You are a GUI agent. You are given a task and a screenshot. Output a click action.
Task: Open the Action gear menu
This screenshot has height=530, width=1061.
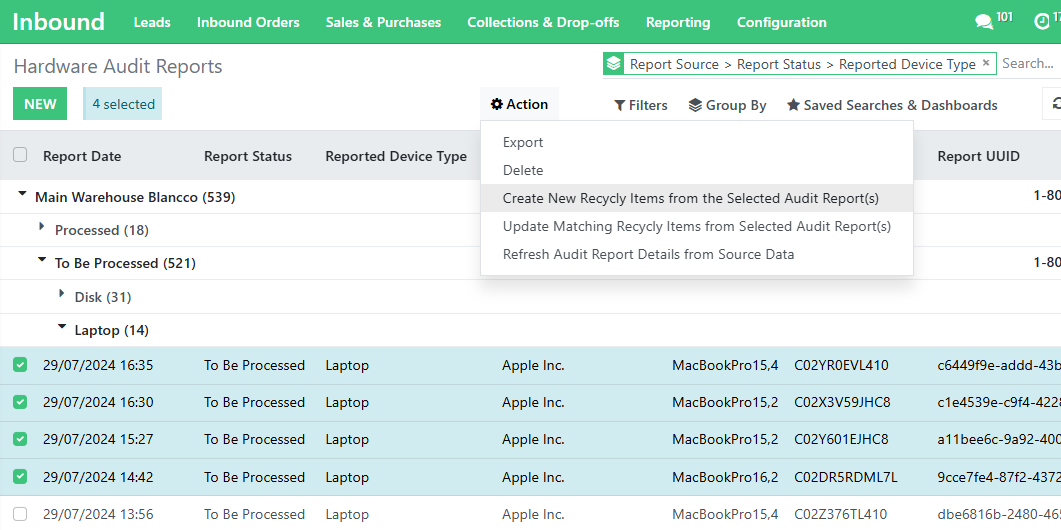coord(519,104)
